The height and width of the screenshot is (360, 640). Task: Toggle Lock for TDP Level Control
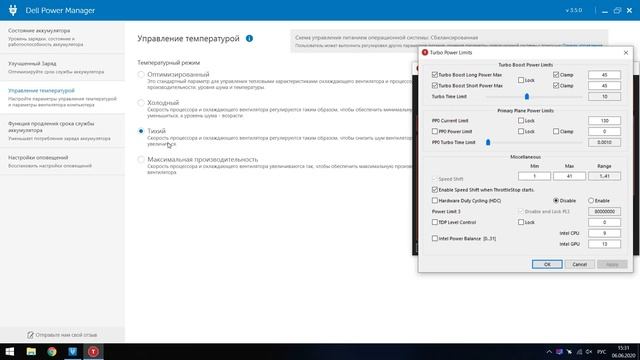point(521,222)
